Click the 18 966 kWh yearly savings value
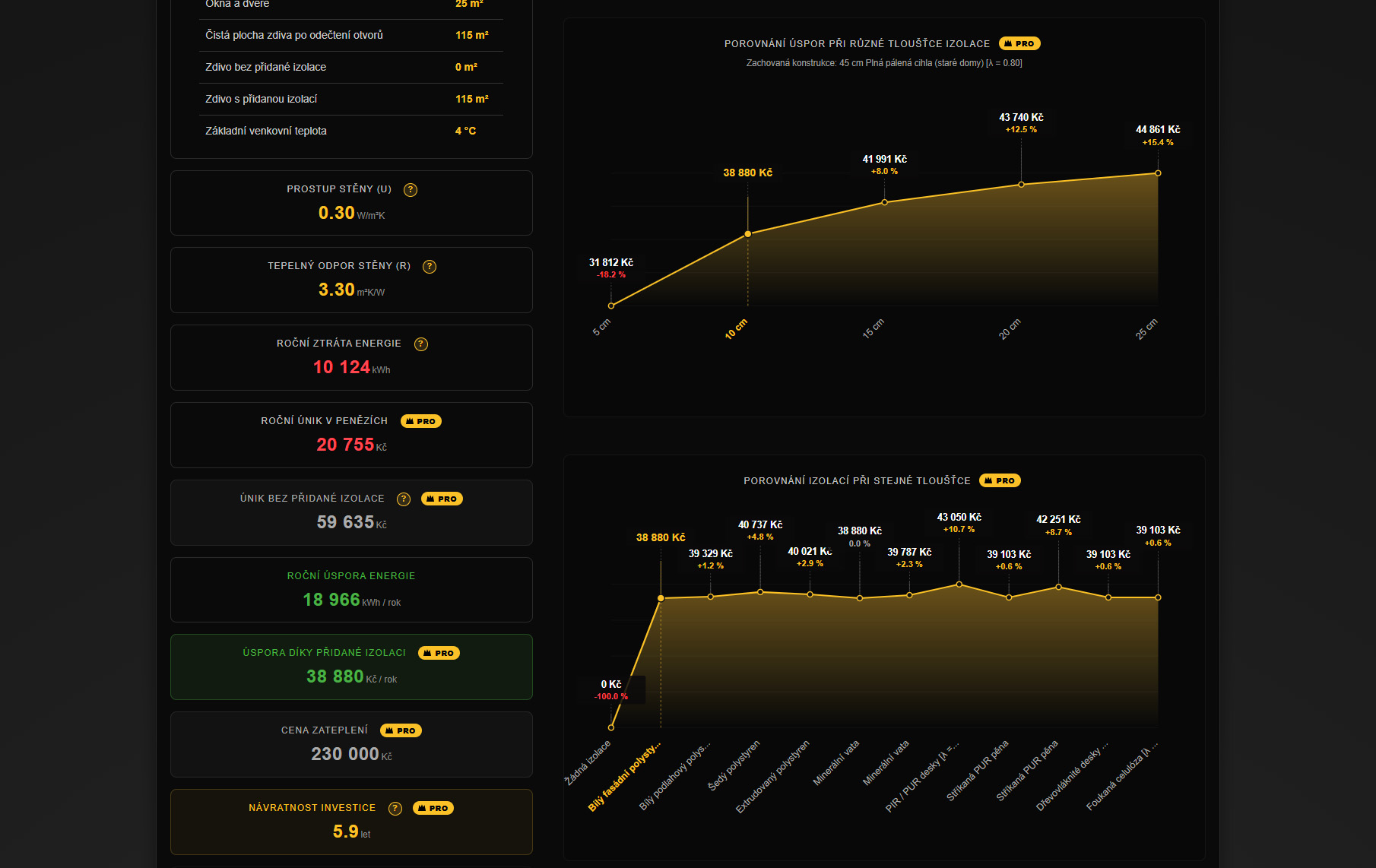This screenshot has height=868, width=1376. click(351, 600)
